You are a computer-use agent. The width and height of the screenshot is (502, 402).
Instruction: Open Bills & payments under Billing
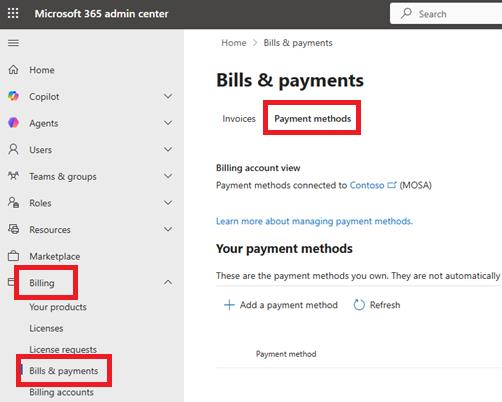tap(64, 371)
